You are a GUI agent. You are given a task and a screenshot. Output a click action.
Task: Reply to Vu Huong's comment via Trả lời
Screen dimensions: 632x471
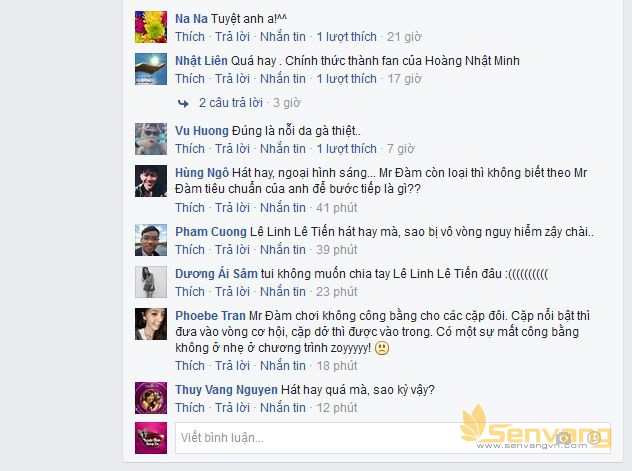(x=232, y=149)
